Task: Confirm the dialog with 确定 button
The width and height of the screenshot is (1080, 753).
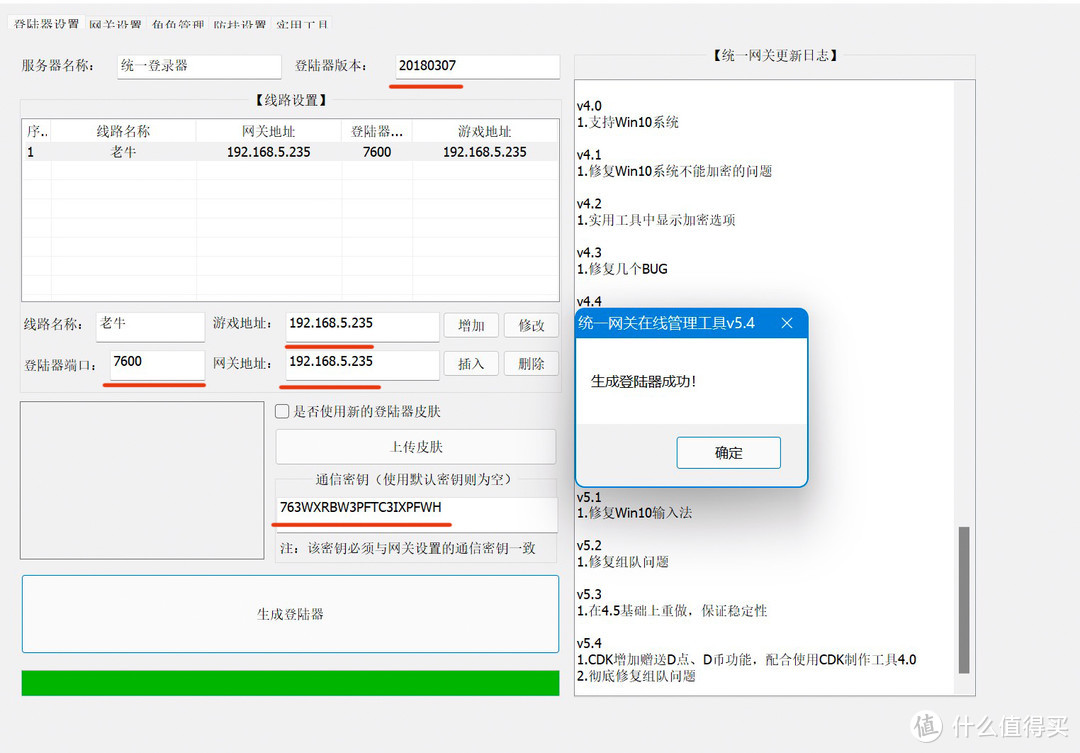Action: coord(728,453)
